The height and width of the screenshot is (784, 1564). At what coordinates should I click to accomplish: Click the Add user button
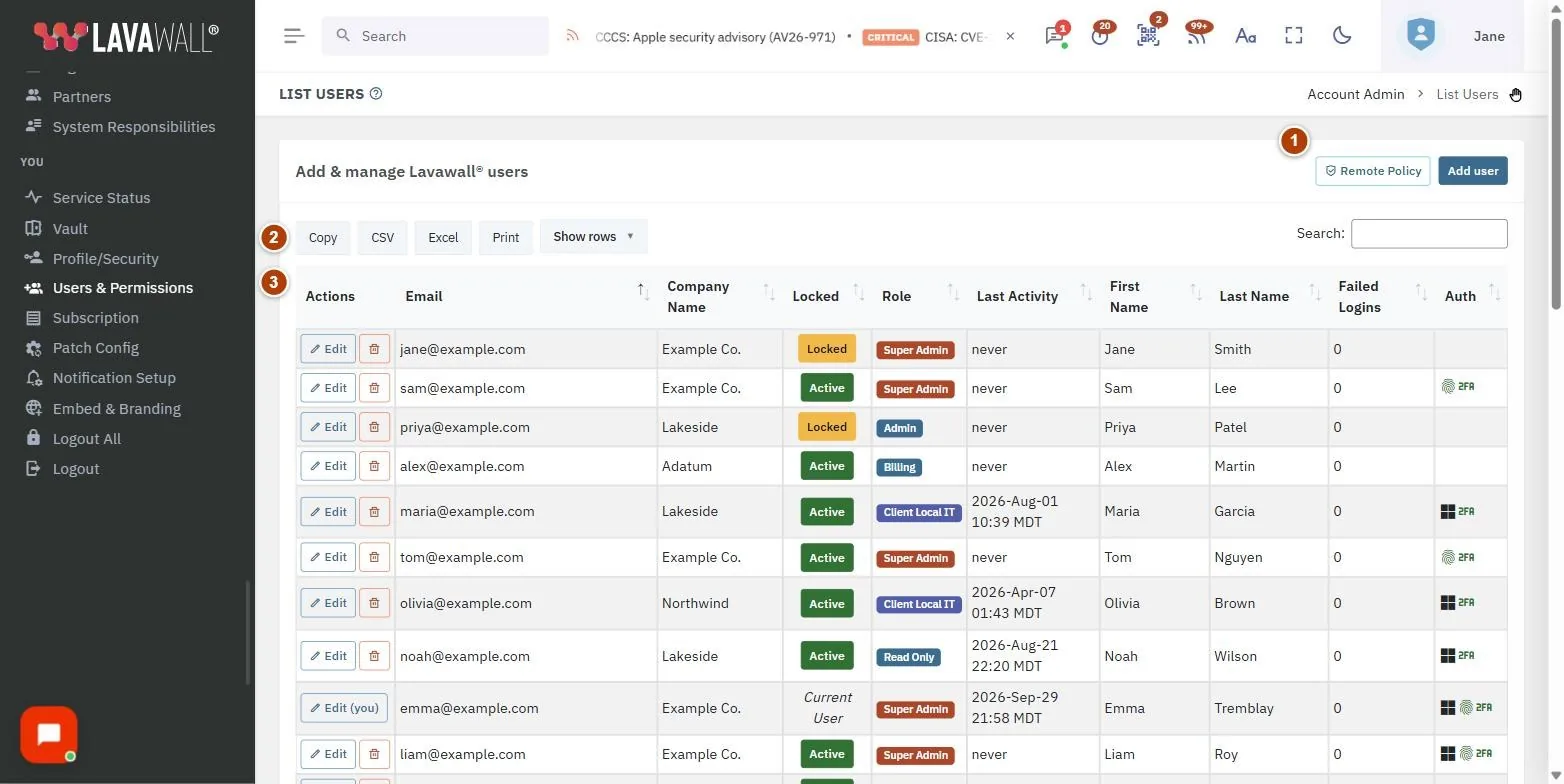[x=1473, y=171]
